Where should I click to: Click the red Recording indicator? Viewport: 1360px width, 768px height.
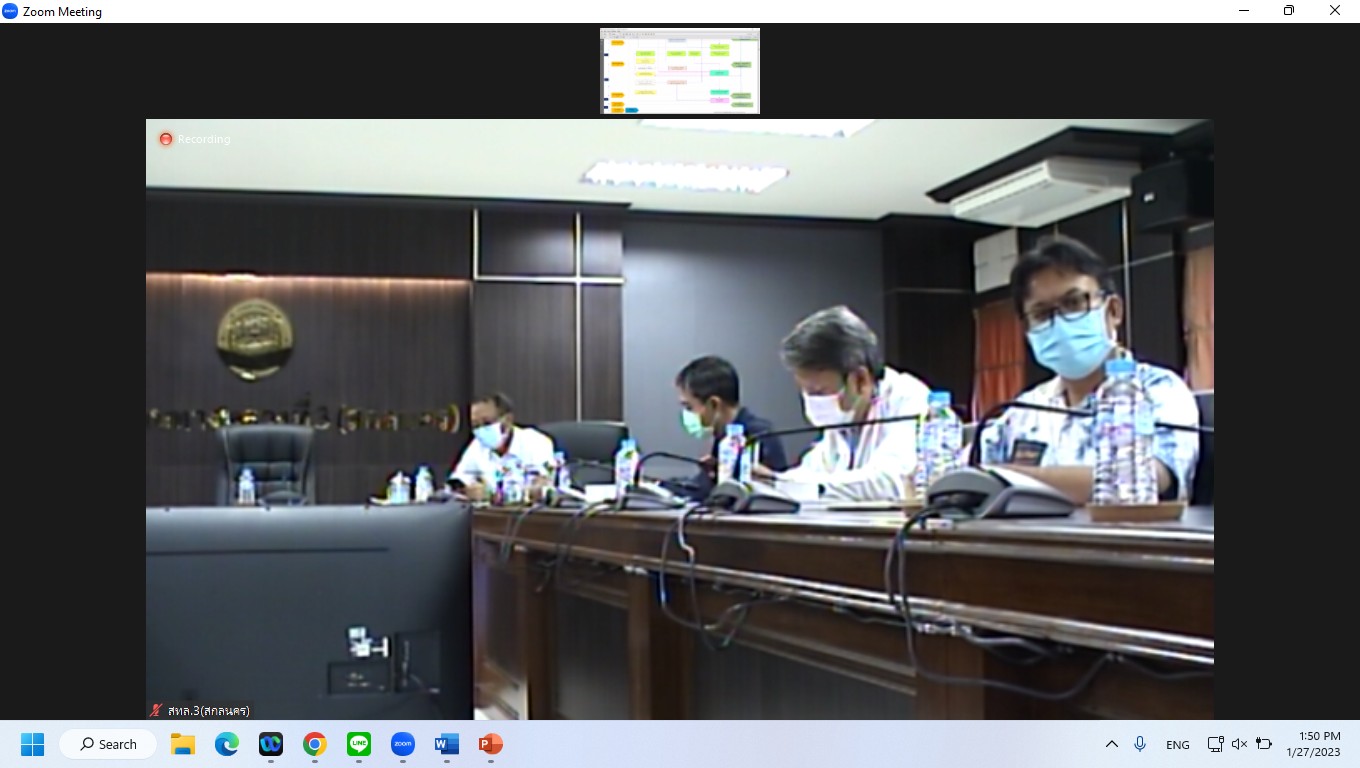click(x=166, y=139)
